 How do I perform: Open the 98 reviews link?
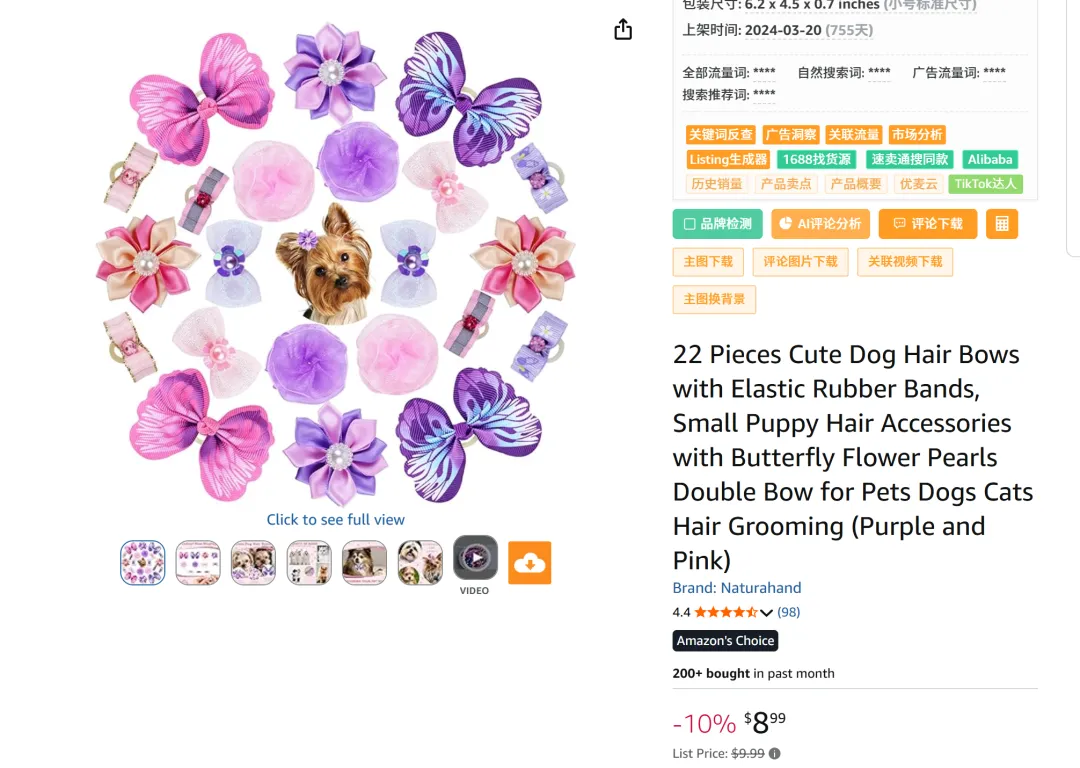[789, 612]
